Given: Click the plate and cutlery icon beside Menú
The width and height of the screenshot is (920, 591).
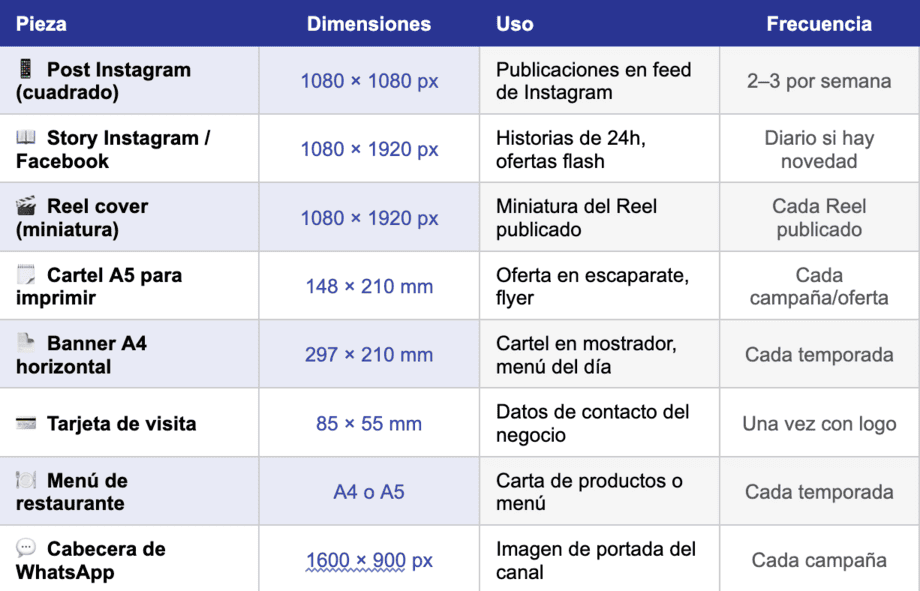Looking at the screenshot, I should [26, 479].
